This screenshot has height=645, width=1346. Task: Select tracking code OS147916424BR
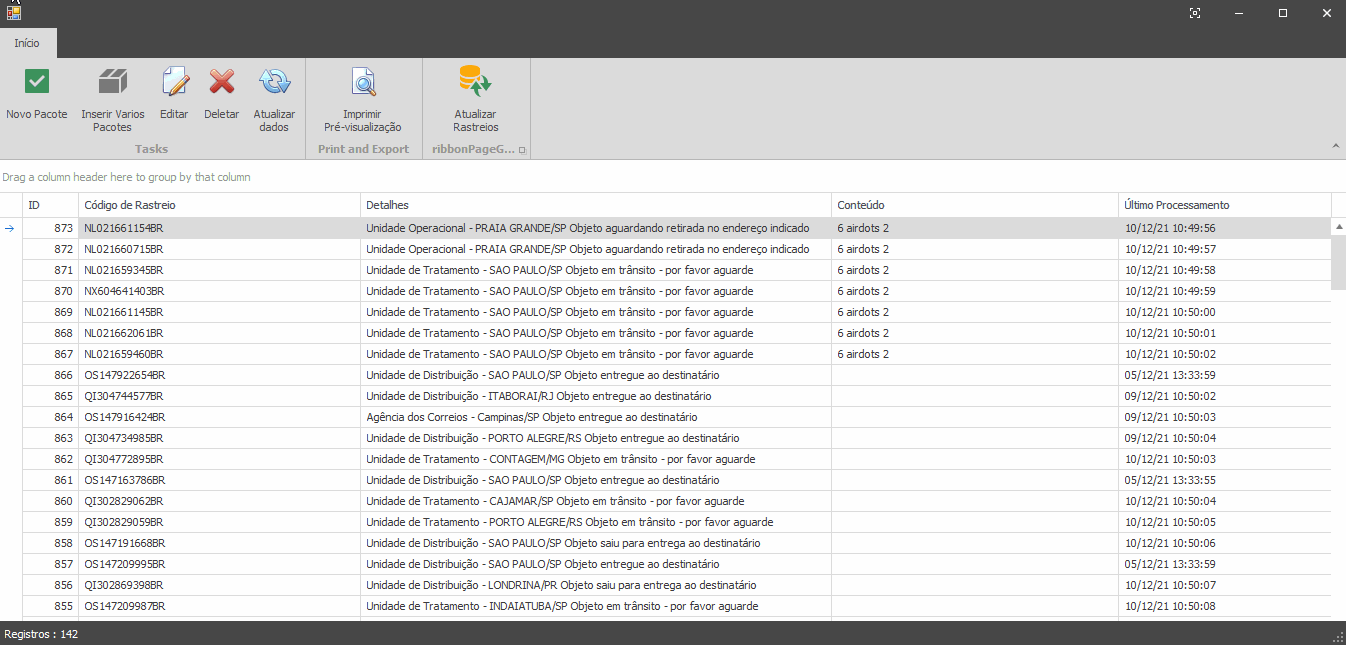click(124, 417)
